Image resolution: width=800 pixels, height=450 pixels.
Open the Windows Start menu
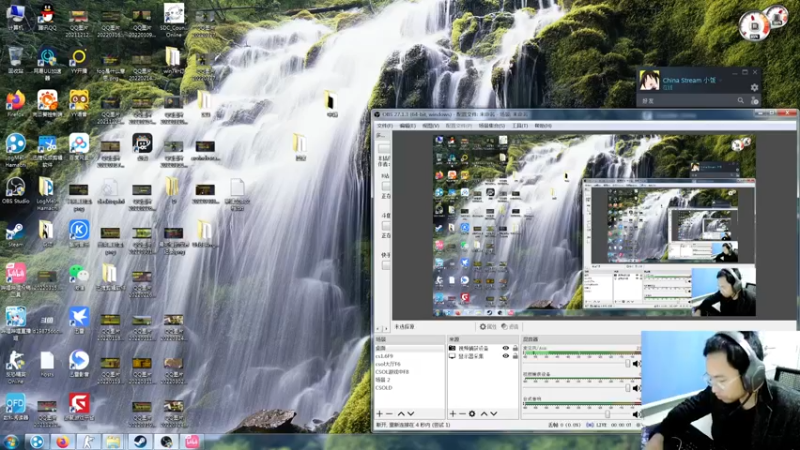[x=11, y=442]
